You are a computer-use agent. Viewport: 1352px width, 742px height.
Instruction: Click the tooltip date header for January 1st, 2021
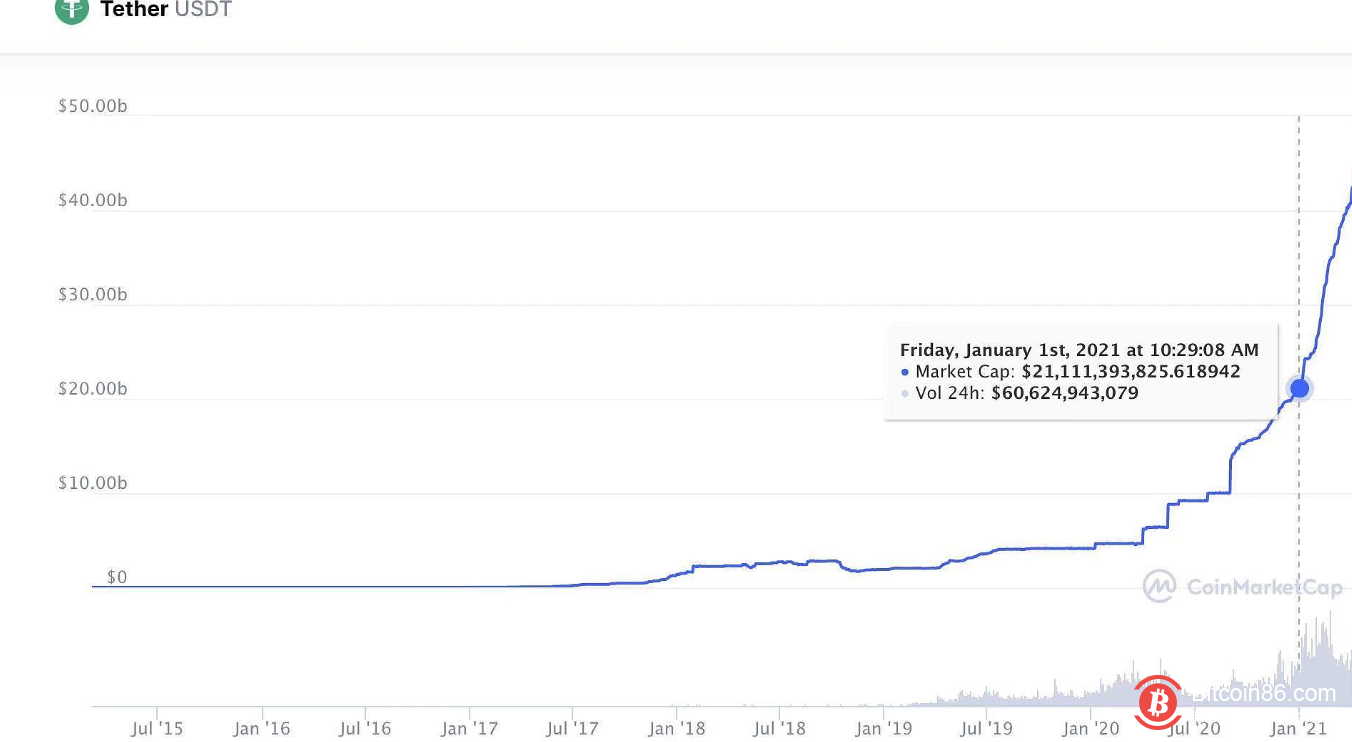tap(1079, 350)
